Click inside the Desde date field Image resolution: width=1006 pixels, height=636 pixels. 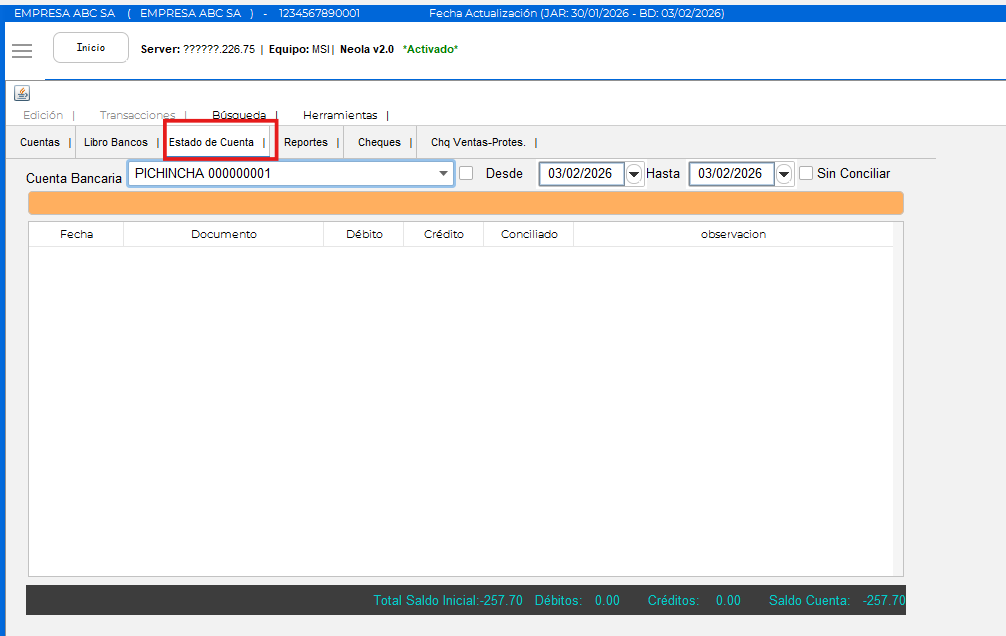(x=580, y=174)
